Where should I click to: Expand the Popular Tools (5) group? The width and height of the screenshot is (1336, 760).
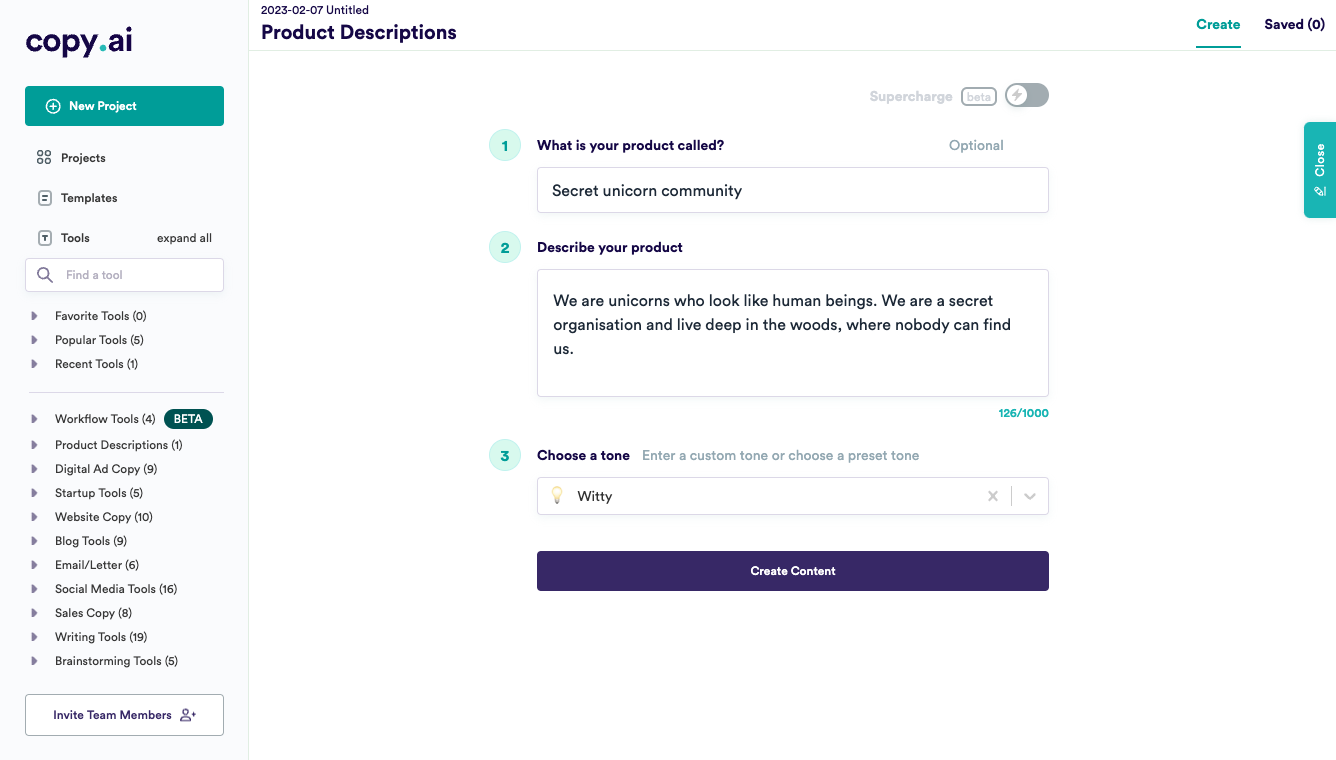(x=35, y=340)
